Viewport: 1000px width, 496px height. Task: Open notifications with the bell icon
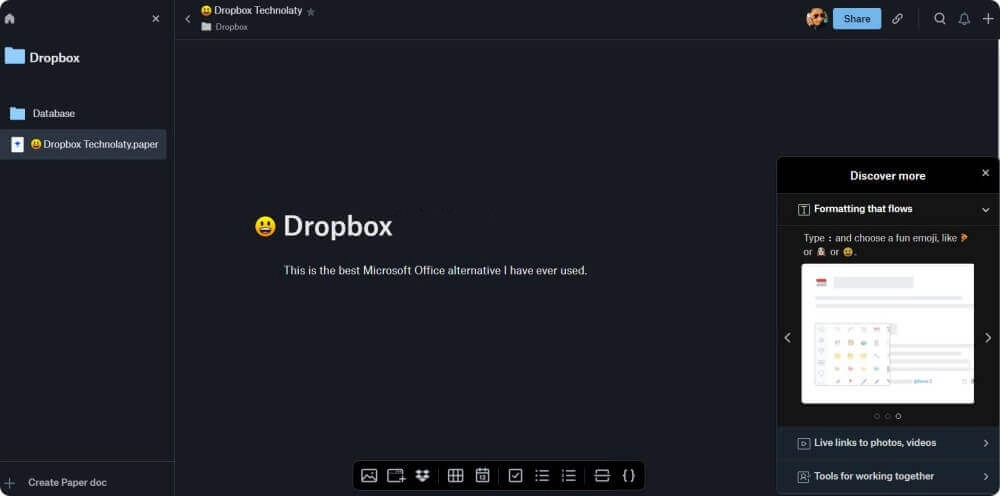coord(964,19)
